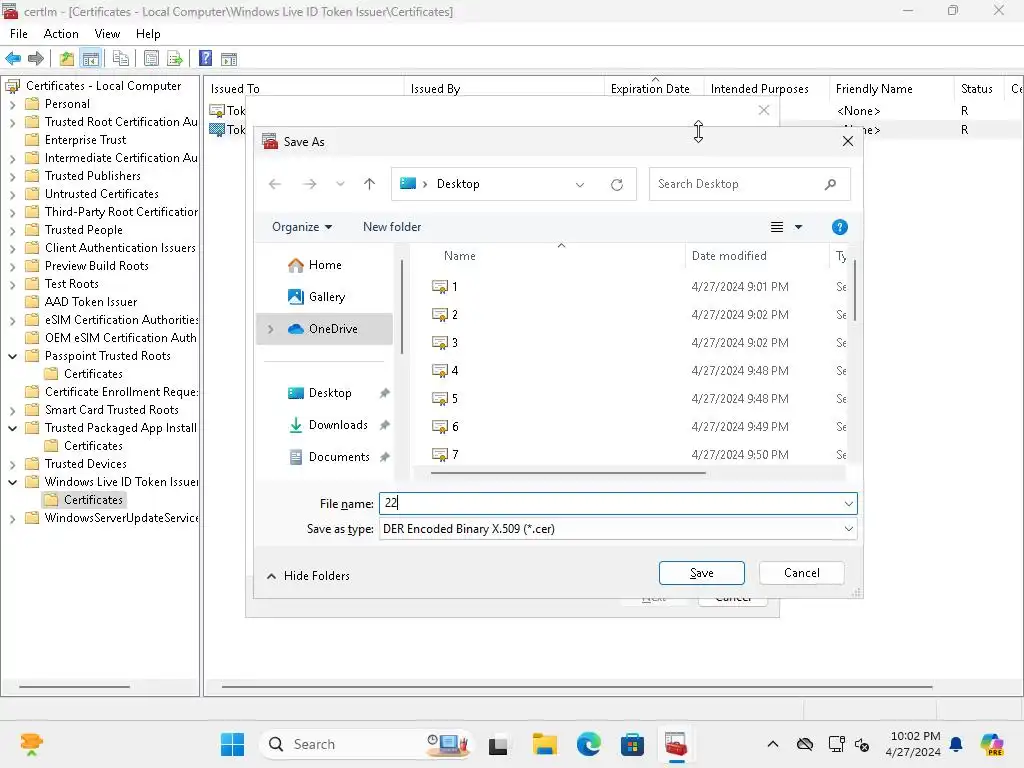Click the Expiration Date column header
This screenshot has width=1024, height=768.
point(650,89)
